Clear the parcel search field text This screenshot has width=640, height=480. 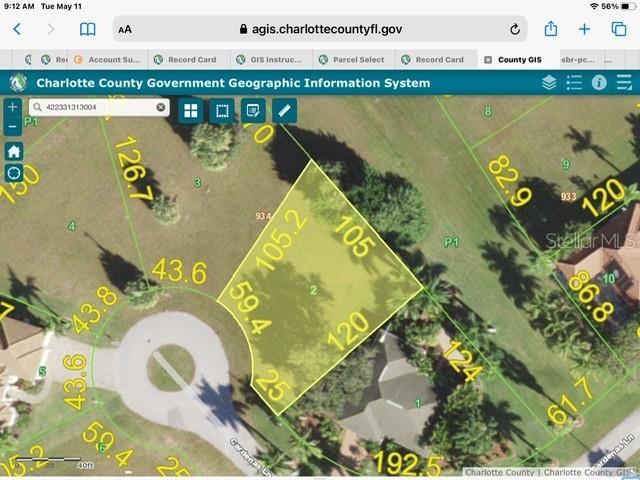click(160, 107)
